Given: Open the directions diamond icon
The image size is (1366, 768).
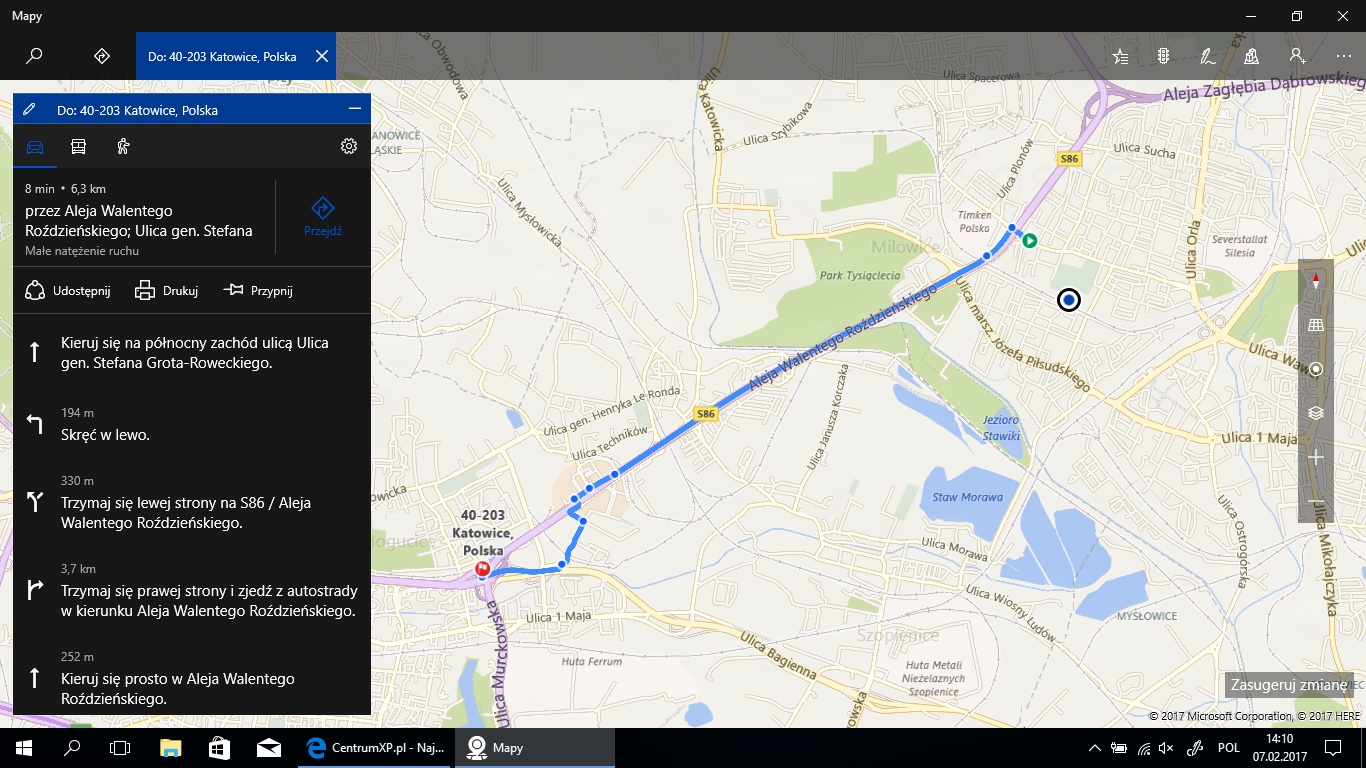Looking at the screenshot, I should tap(101, 56).
